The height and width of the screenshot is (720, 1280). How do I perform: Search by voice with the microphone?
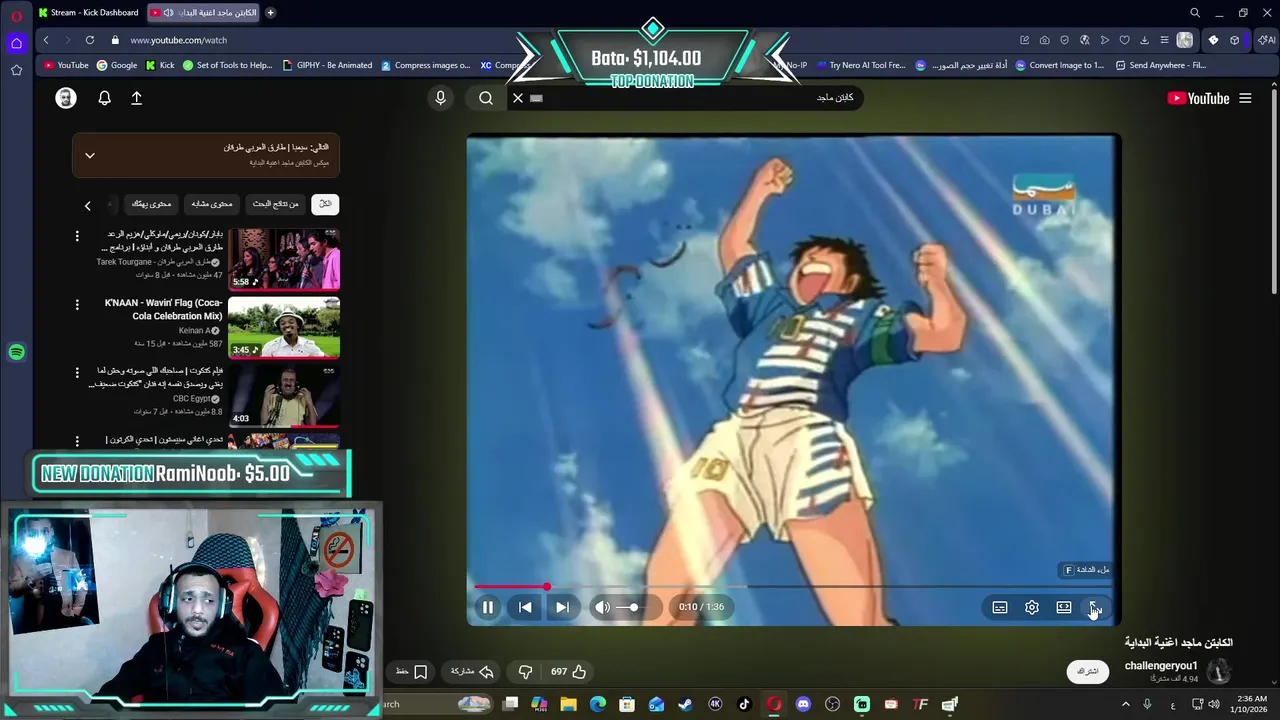(440, 98)
